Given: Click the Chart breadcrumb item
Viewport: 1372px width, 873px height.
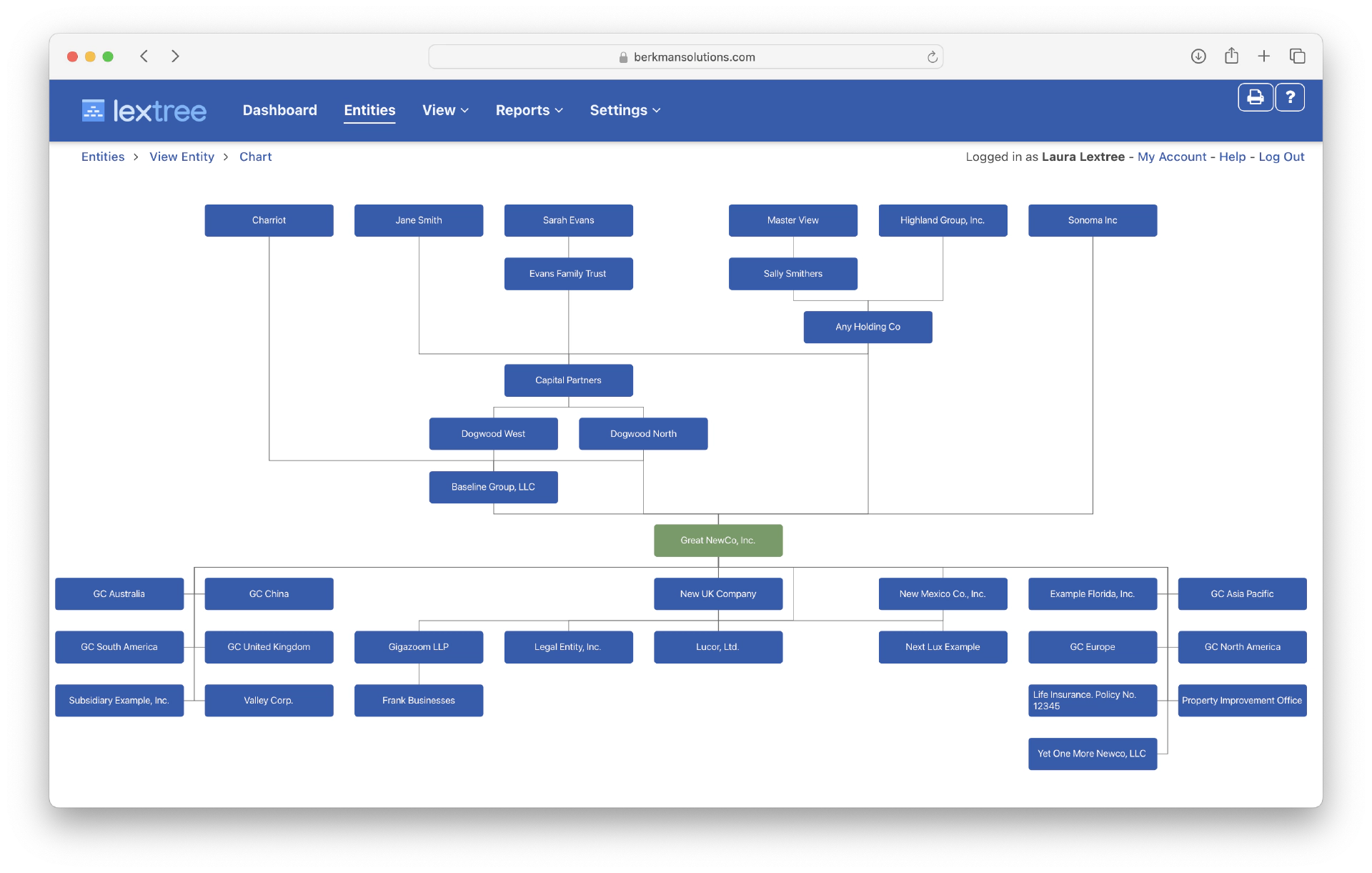Looking at the screenshot, I should 254,156.
